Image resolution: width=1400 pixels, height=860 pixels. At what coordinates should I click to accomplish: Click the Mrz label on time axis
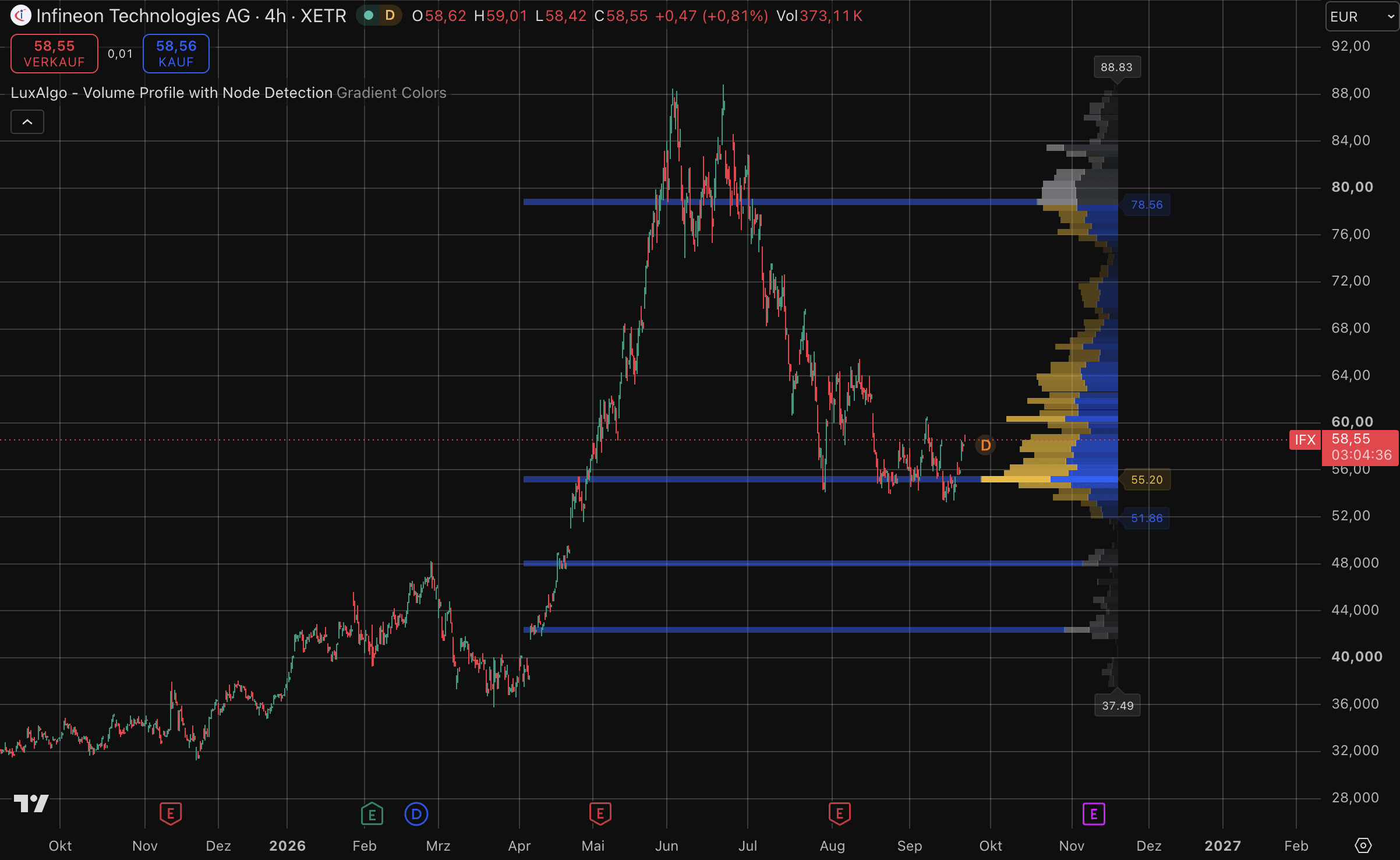click(438, 845)
